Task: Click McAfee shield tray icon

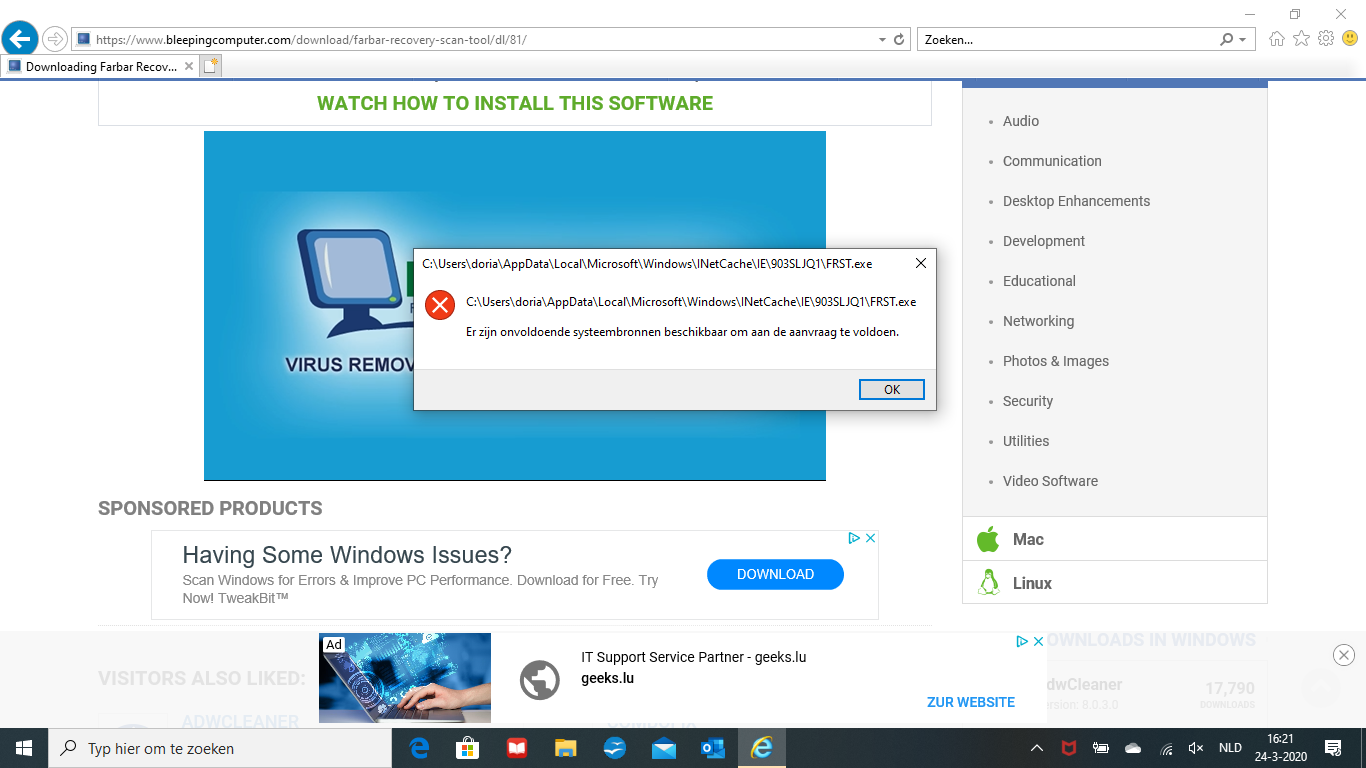Action: (1068, 748)
